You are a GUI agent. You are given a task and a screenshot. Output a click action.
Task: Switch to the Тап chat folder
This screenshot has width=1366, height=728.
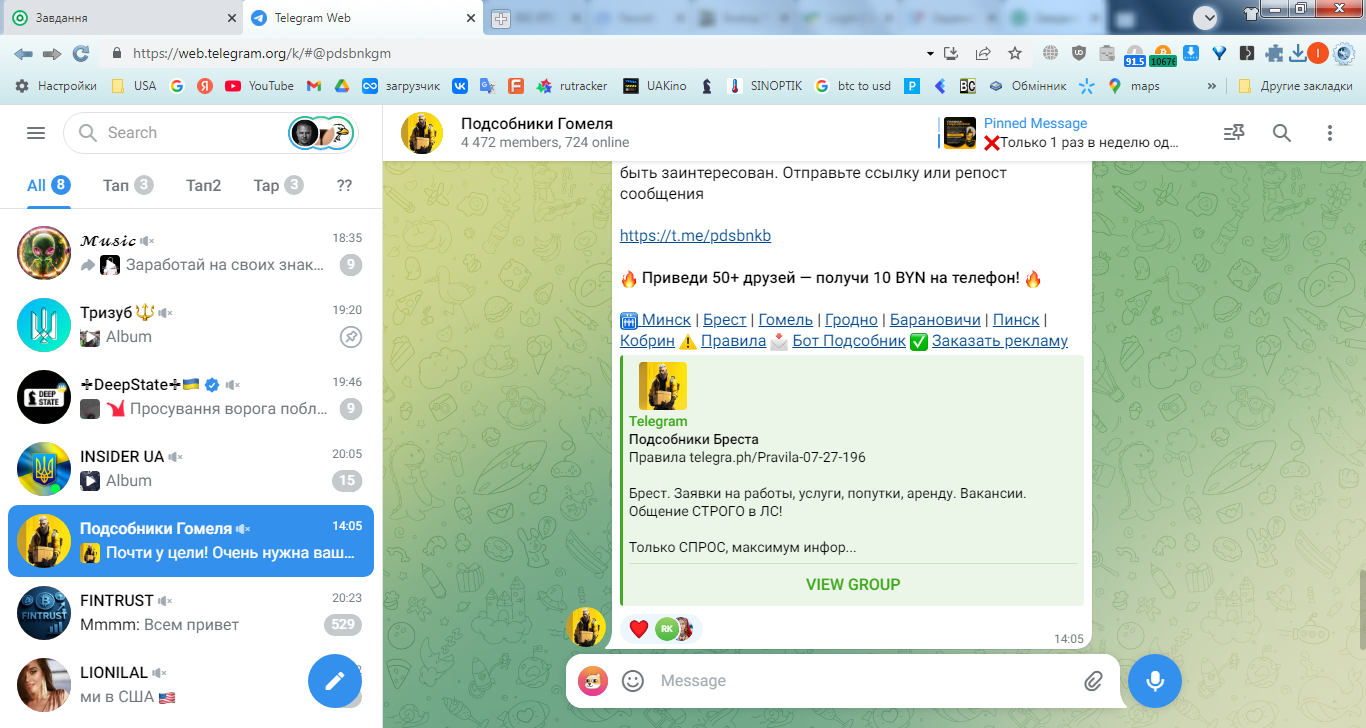[x=128, y=185]
